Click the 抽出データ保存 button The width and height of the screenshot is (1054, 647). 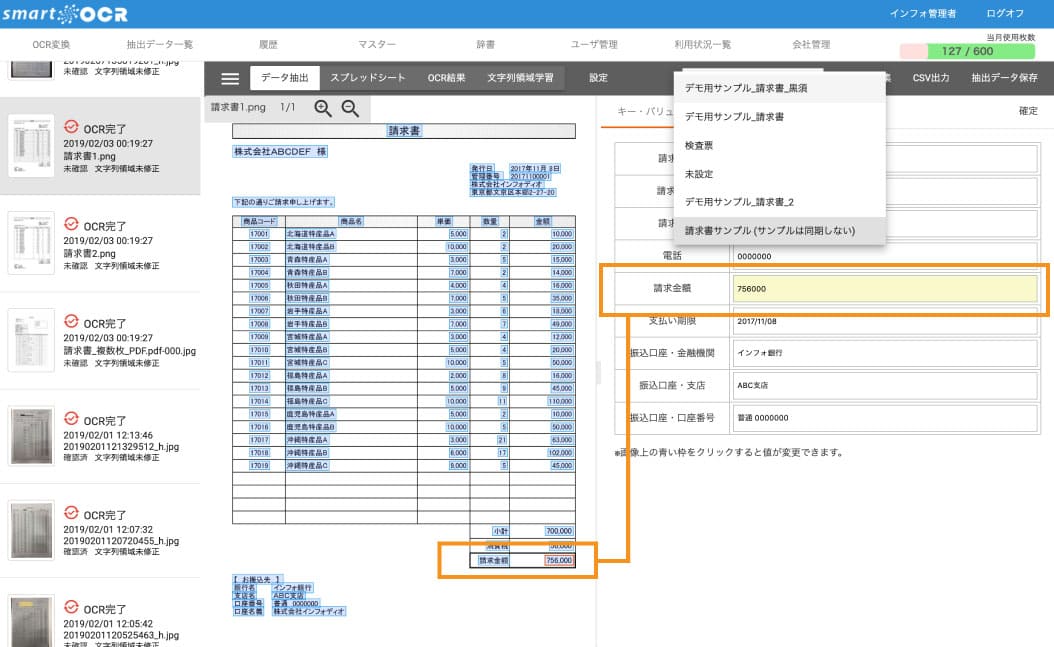pos(1004,78)
